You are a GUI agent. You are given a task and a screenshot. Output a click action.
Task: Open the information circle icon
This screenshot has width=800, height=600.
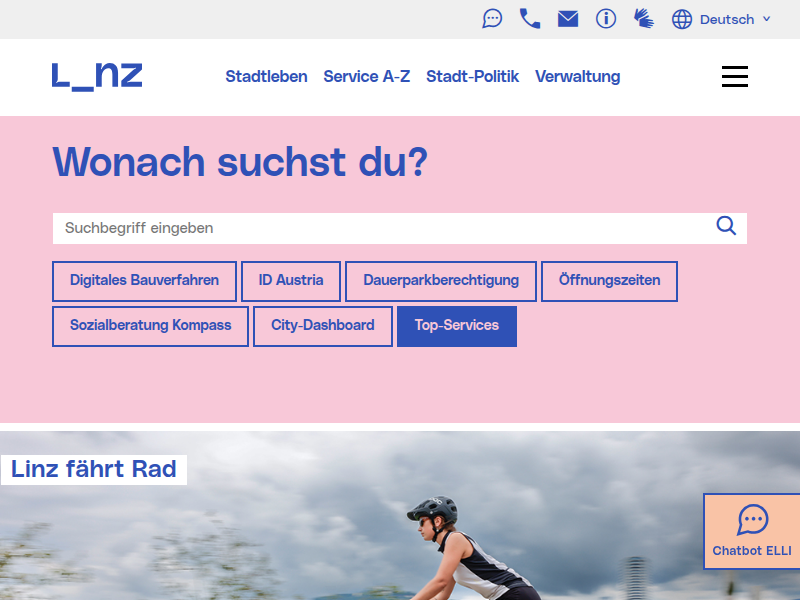[606, 19]
